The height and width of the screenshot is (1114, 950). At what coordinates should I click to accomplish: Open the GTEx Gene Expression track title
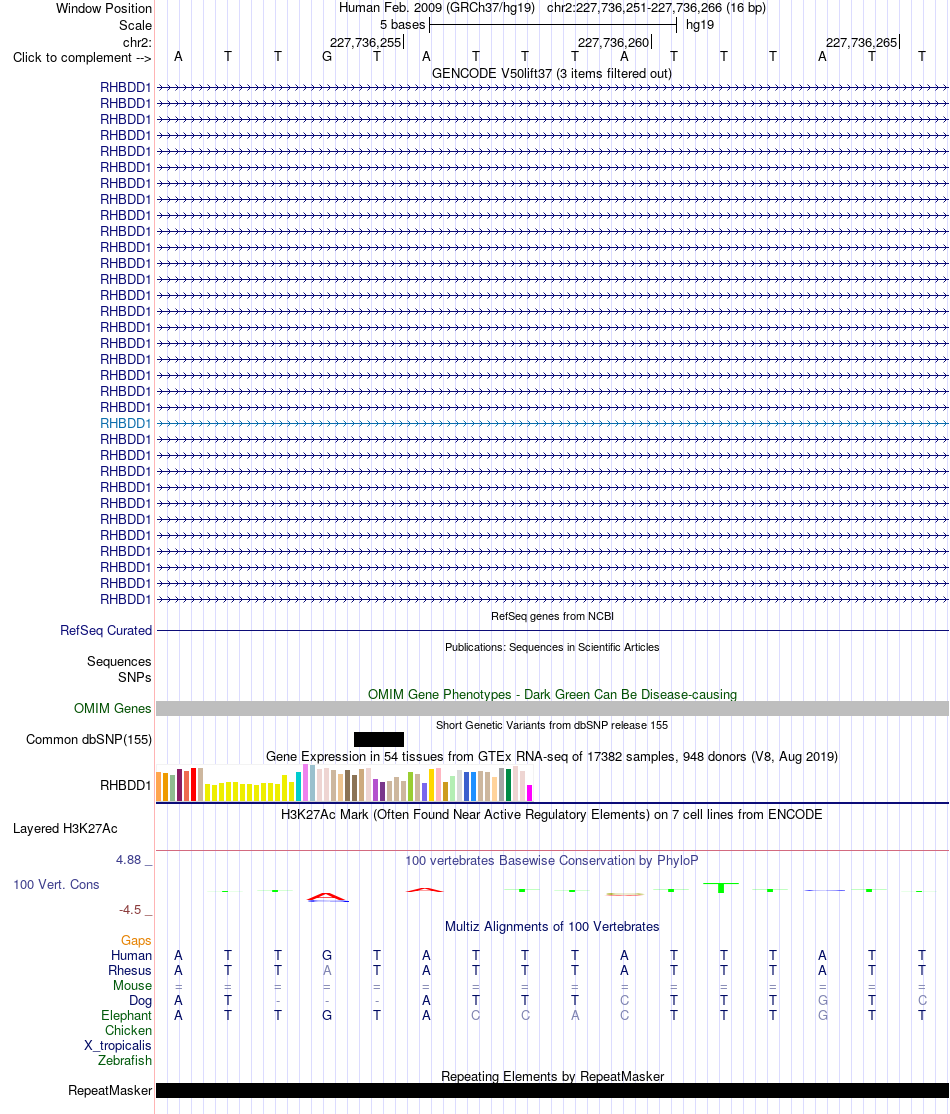click(552, 757)
